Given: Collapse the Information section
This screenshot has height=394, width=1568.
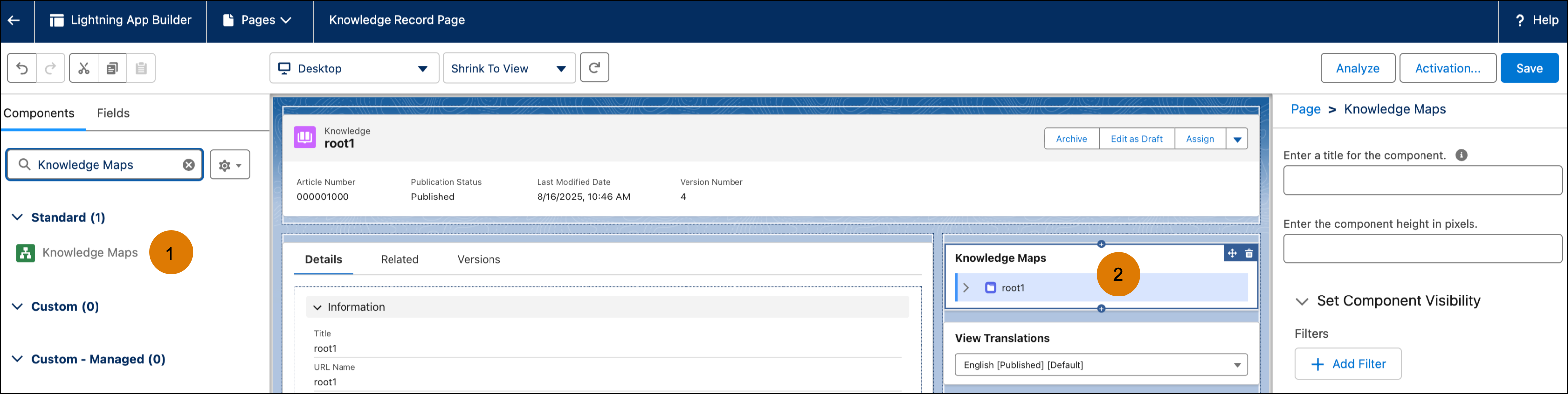Looking at the screenshot, I should tap(317, 307).
